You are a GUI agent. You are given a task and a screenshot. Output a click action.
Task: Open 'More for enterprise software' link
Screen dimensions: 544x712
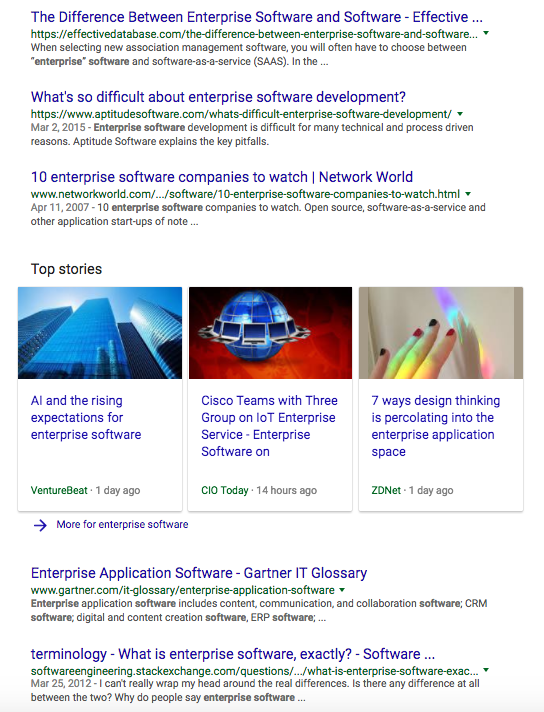122,524
